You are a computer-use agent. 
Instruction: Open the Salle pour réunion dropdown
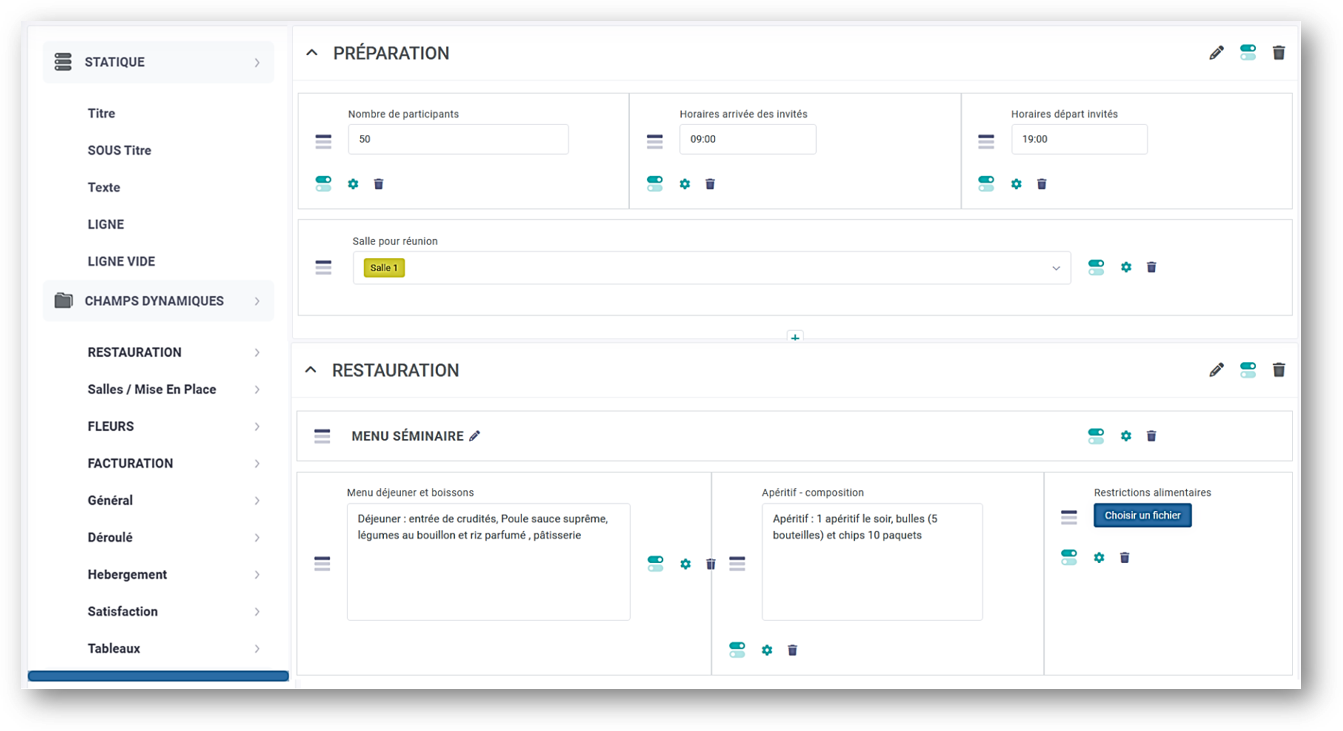point(1055,268)
